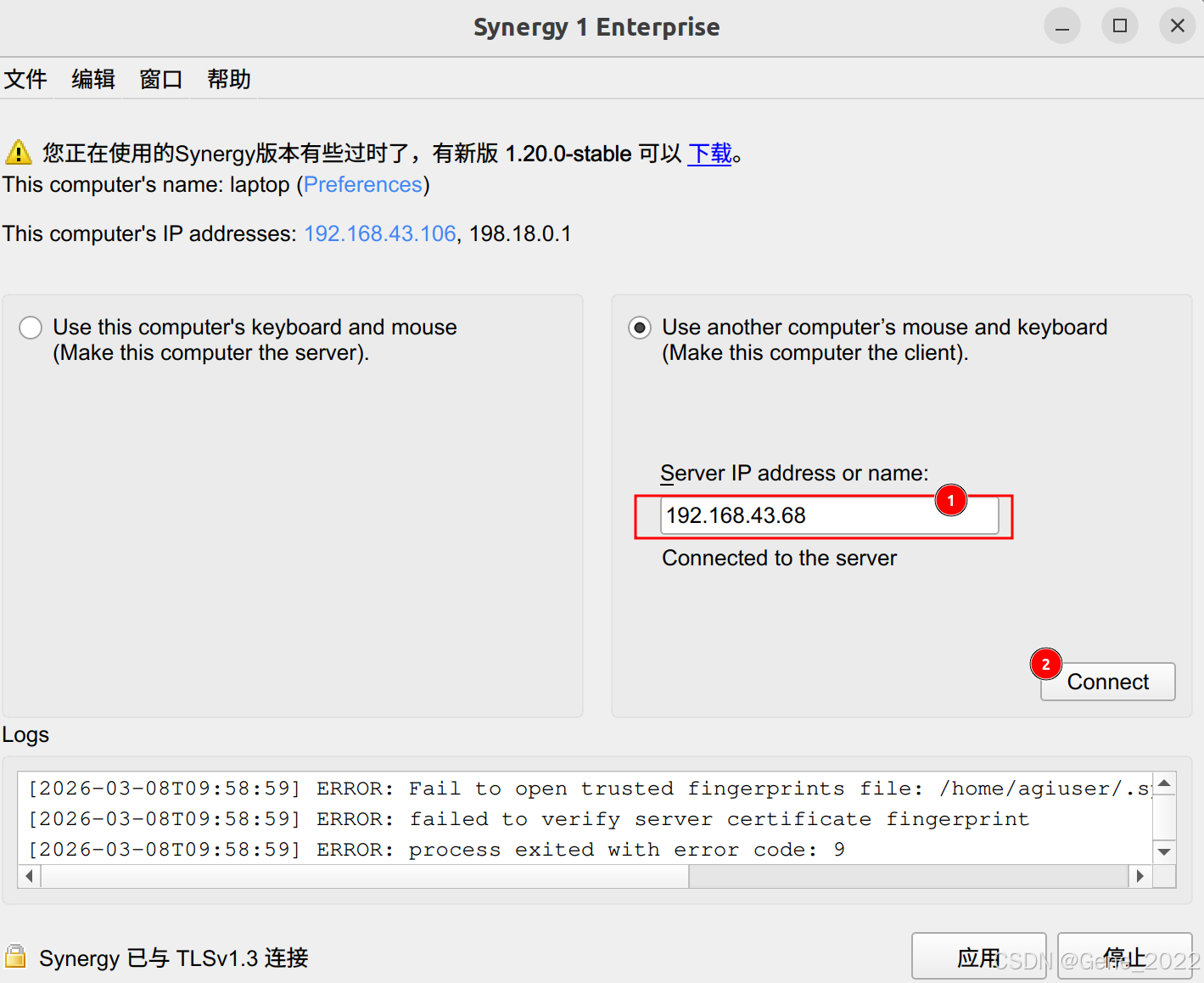Click the 'Logs' label

pos(25,735)
